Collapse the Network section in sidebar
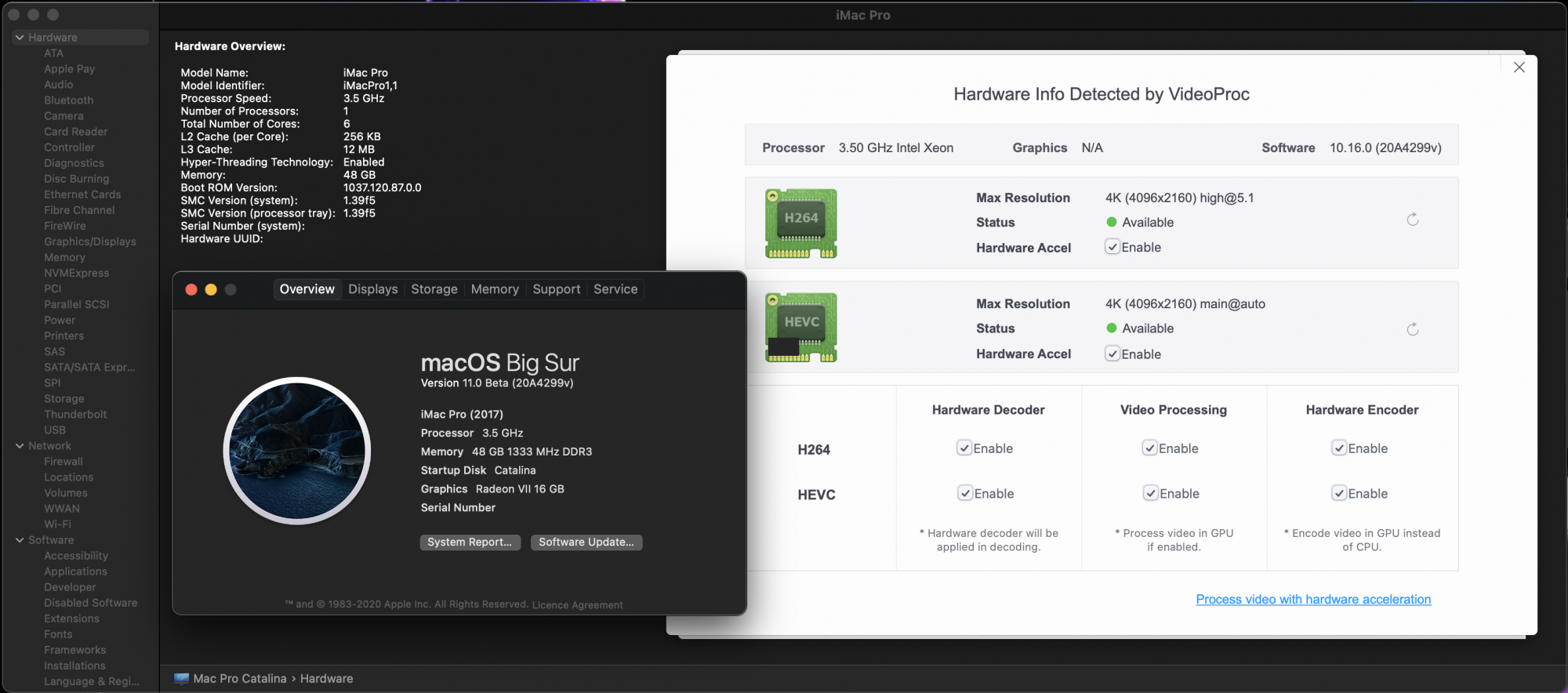 tap(20, 446)
